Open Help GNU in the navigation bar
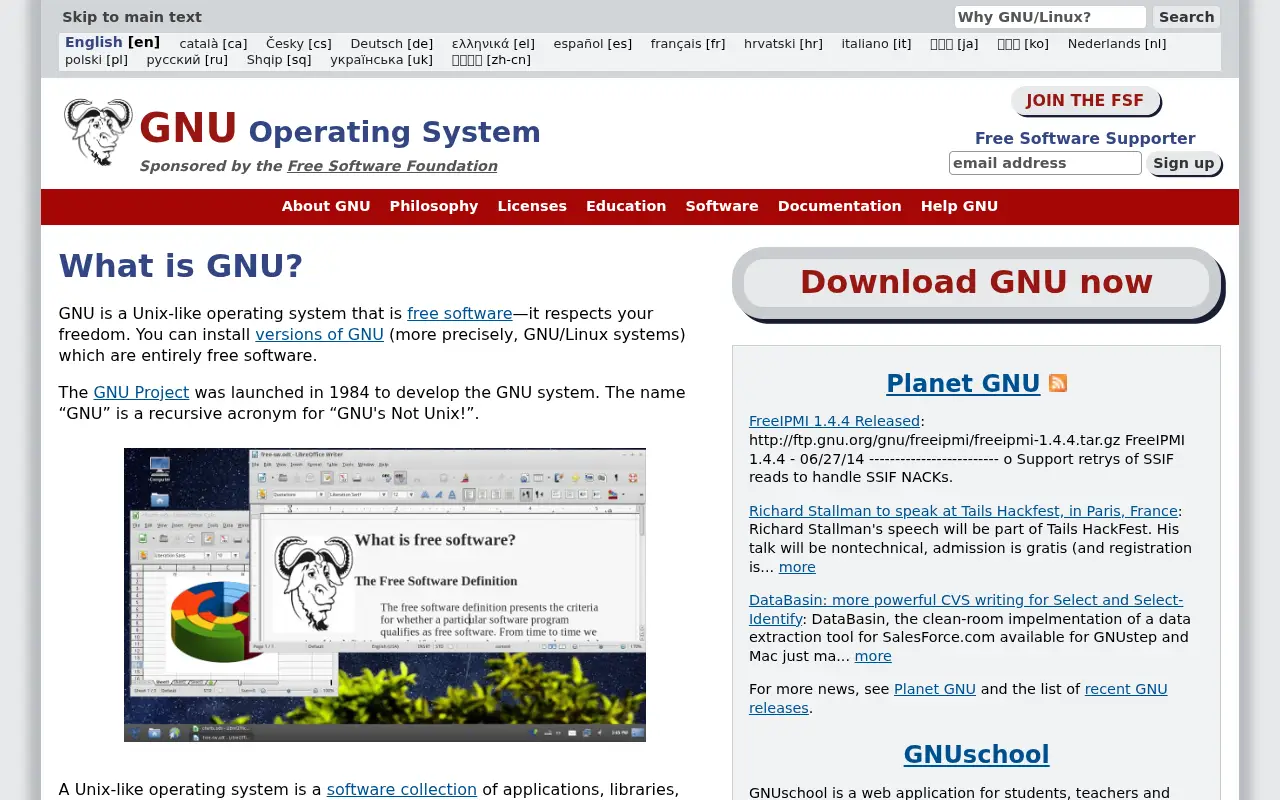Viewport: 1280px width, 800px height. tap(959, 206)
